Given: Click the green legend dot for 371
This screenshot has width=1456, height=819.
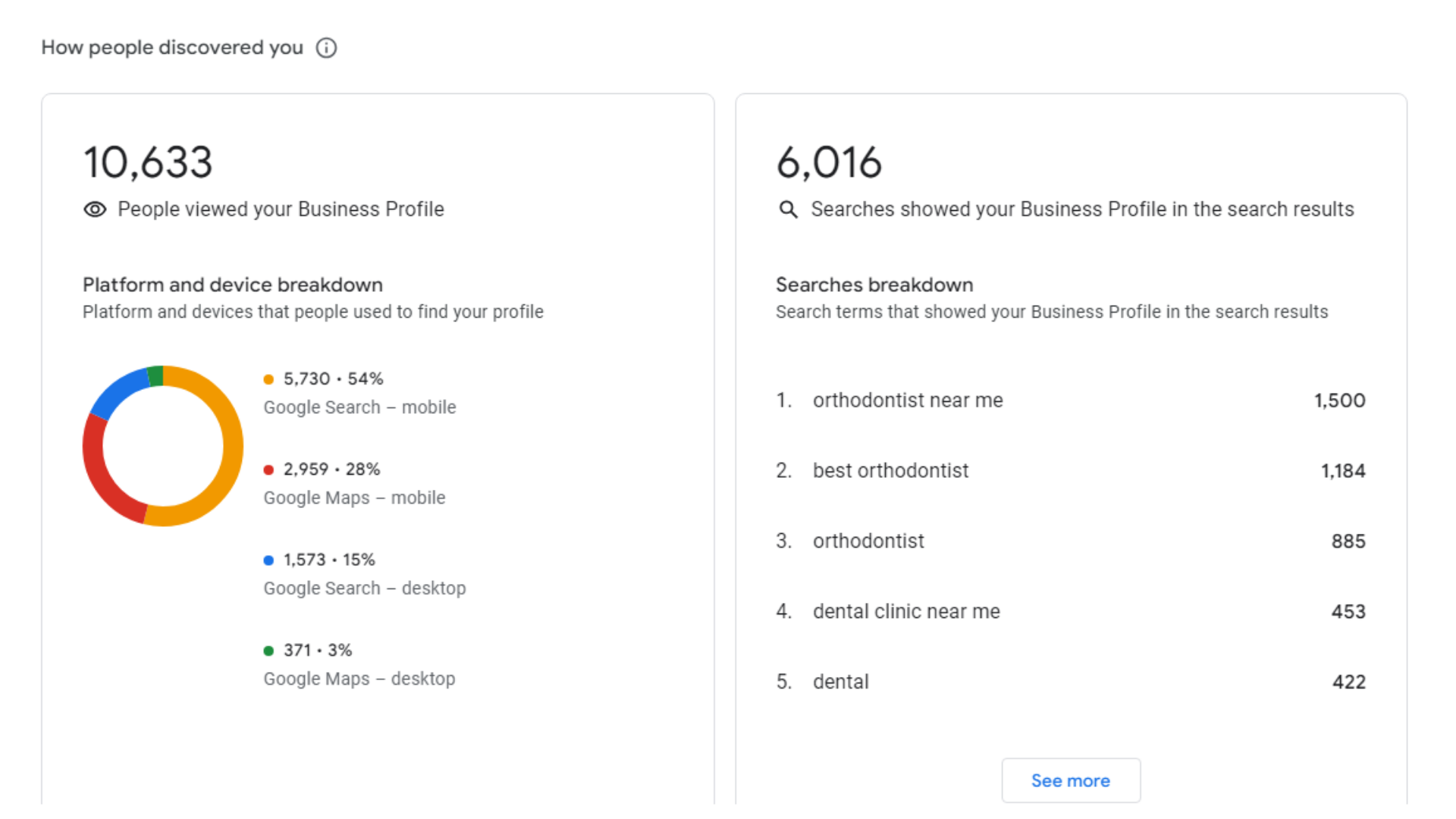Looking at the screenshot, I should pyautogui.click(x=268, y=651).
